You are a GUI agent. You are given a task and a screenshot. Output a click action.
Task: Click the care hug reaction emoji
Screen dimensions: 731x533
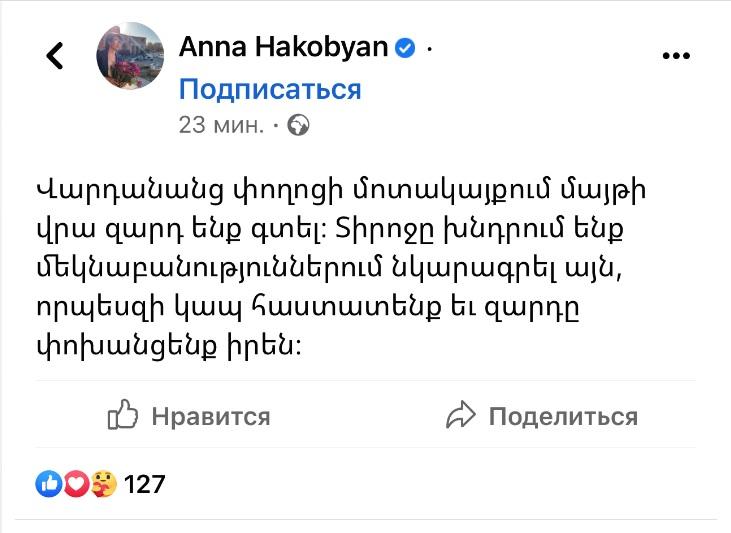(103, 485)
